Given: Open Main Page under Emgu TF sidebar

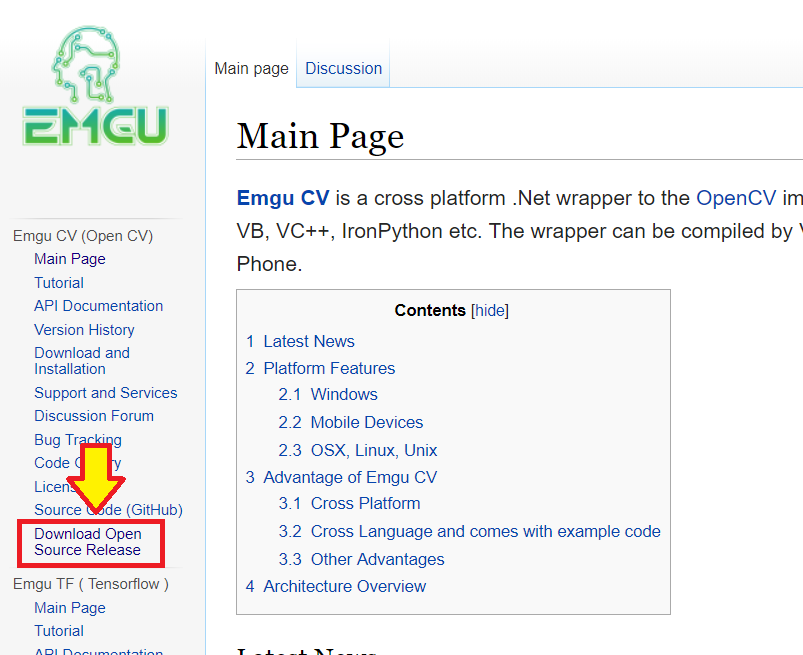Looking at the screenshot, I should [70, 607].
